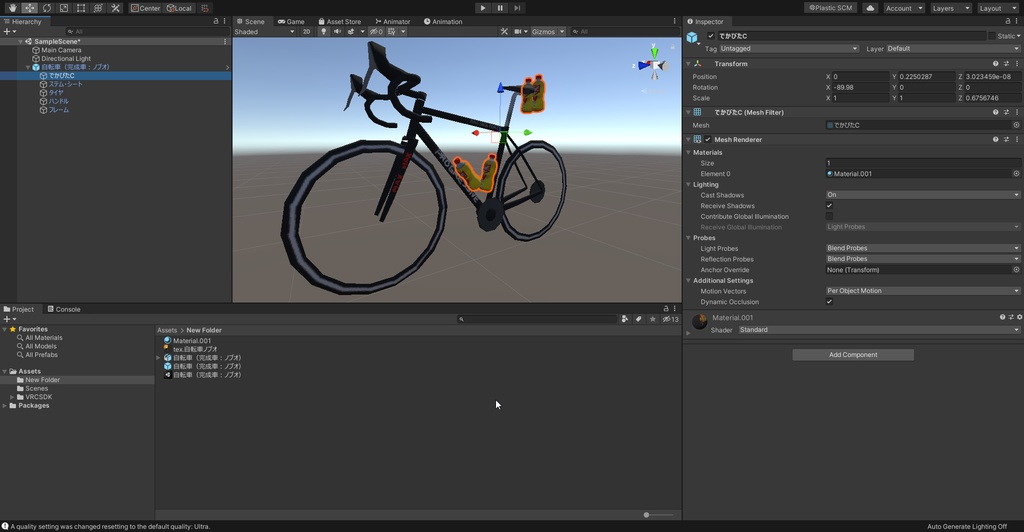Toggle grid snapping icon
The height and width of the screenshot is (532, 1024).
(x=204, y=8)
